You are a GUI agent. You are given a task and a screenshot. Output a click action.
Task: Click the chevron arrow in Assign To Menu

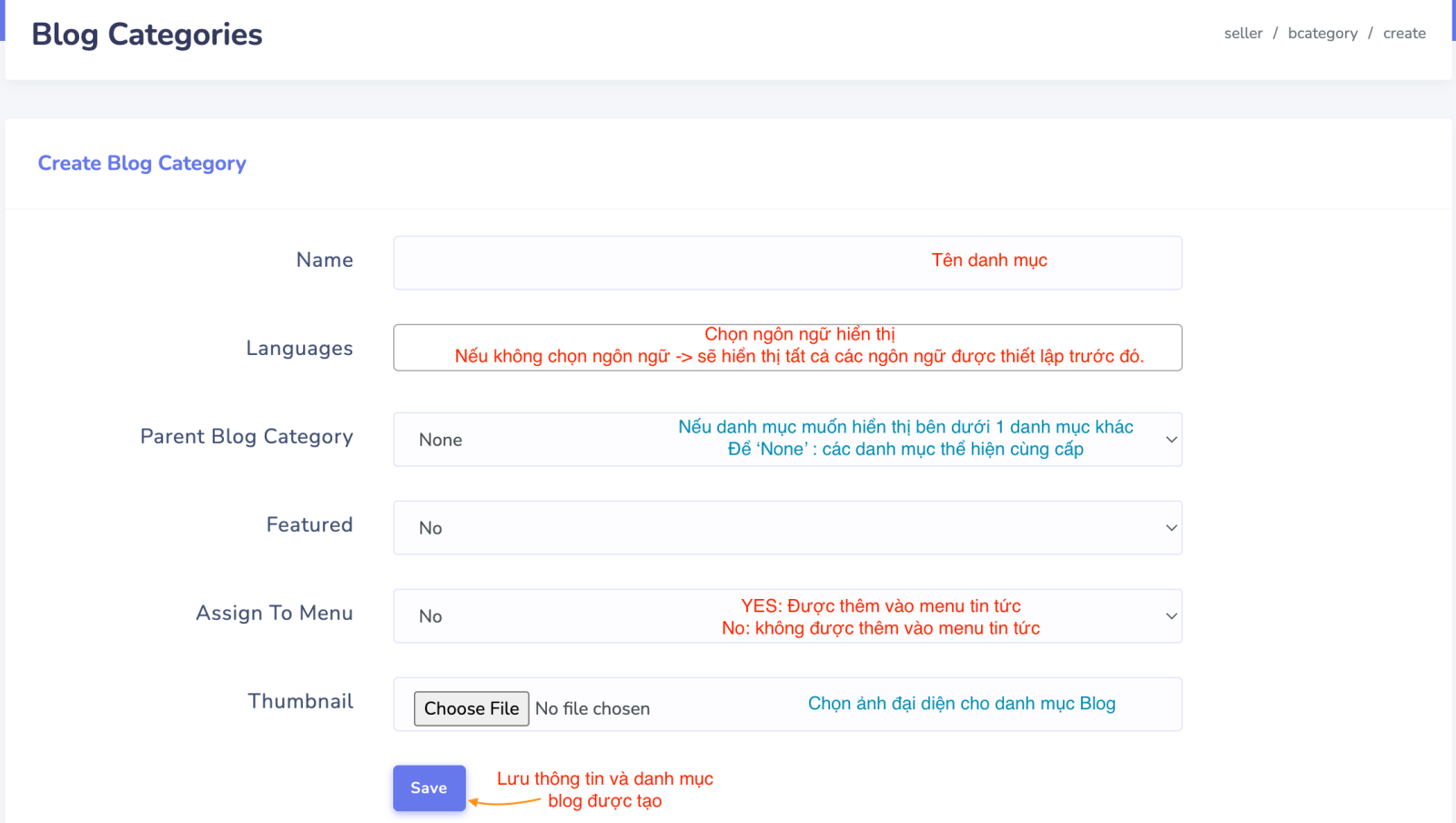[1171, 616]
